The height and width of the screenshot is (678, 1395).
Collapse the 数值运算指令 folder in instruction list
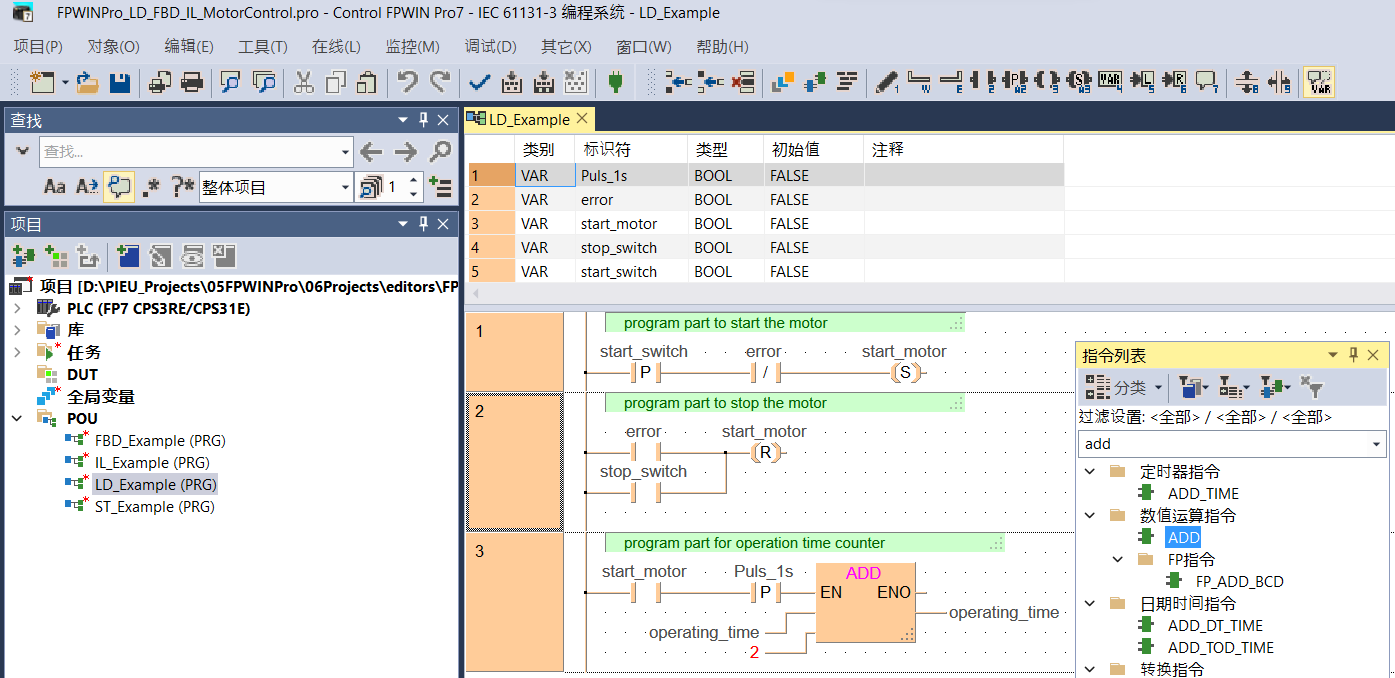(1089, 516)
